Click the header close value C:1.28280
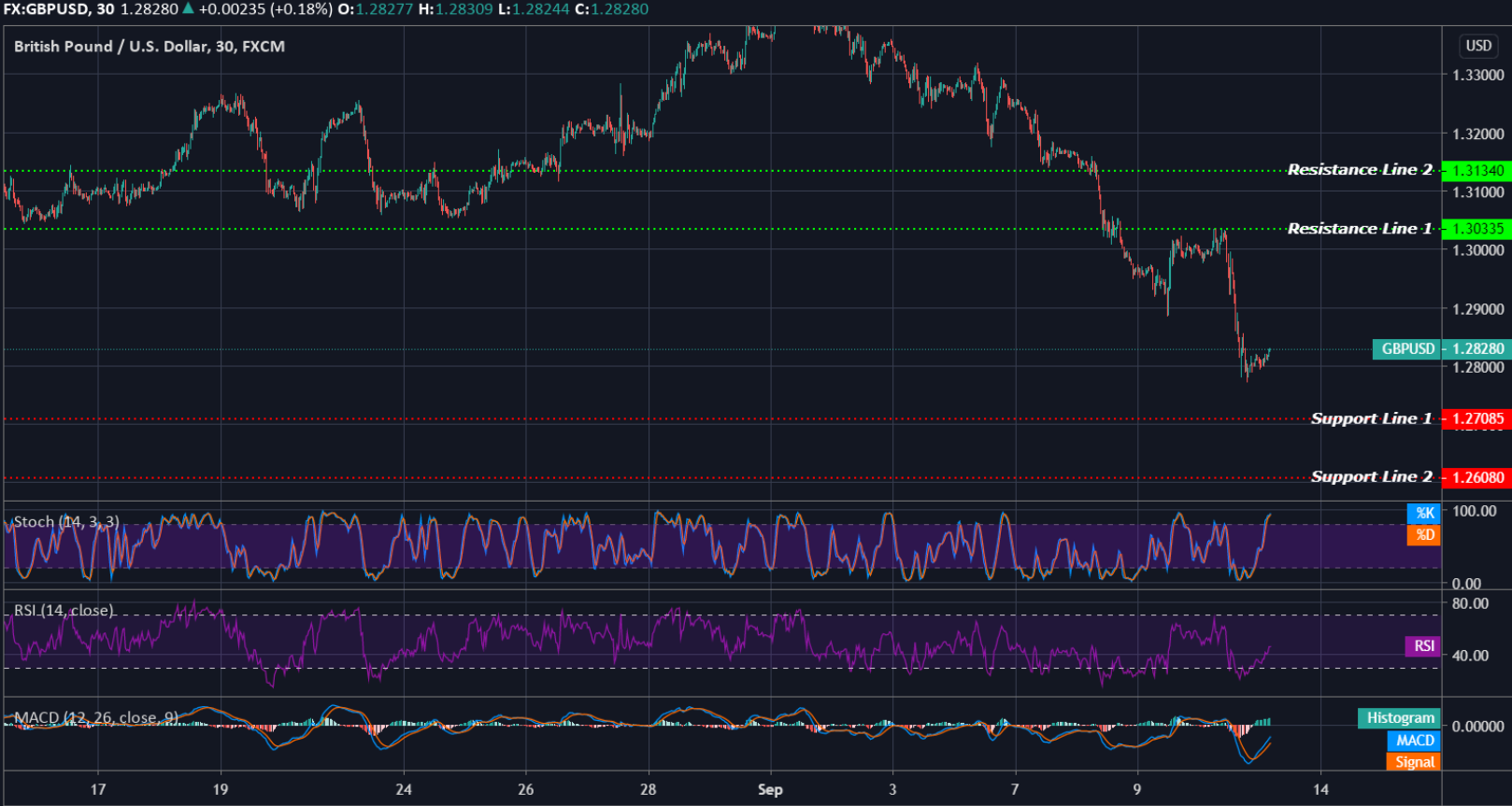Screen dimensions: 1512x806 [x=613, y=9]
